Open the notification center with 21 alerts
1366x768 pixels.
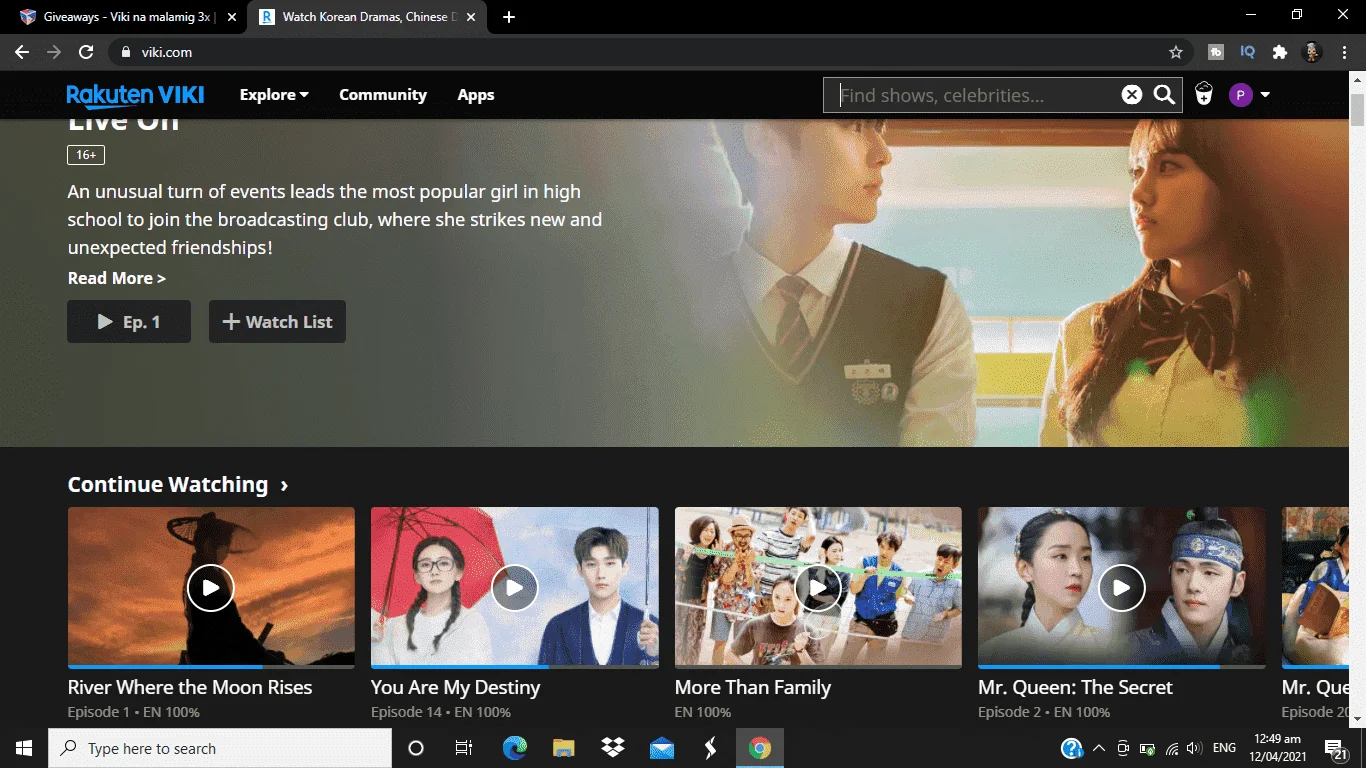(x=1336, y=749)
